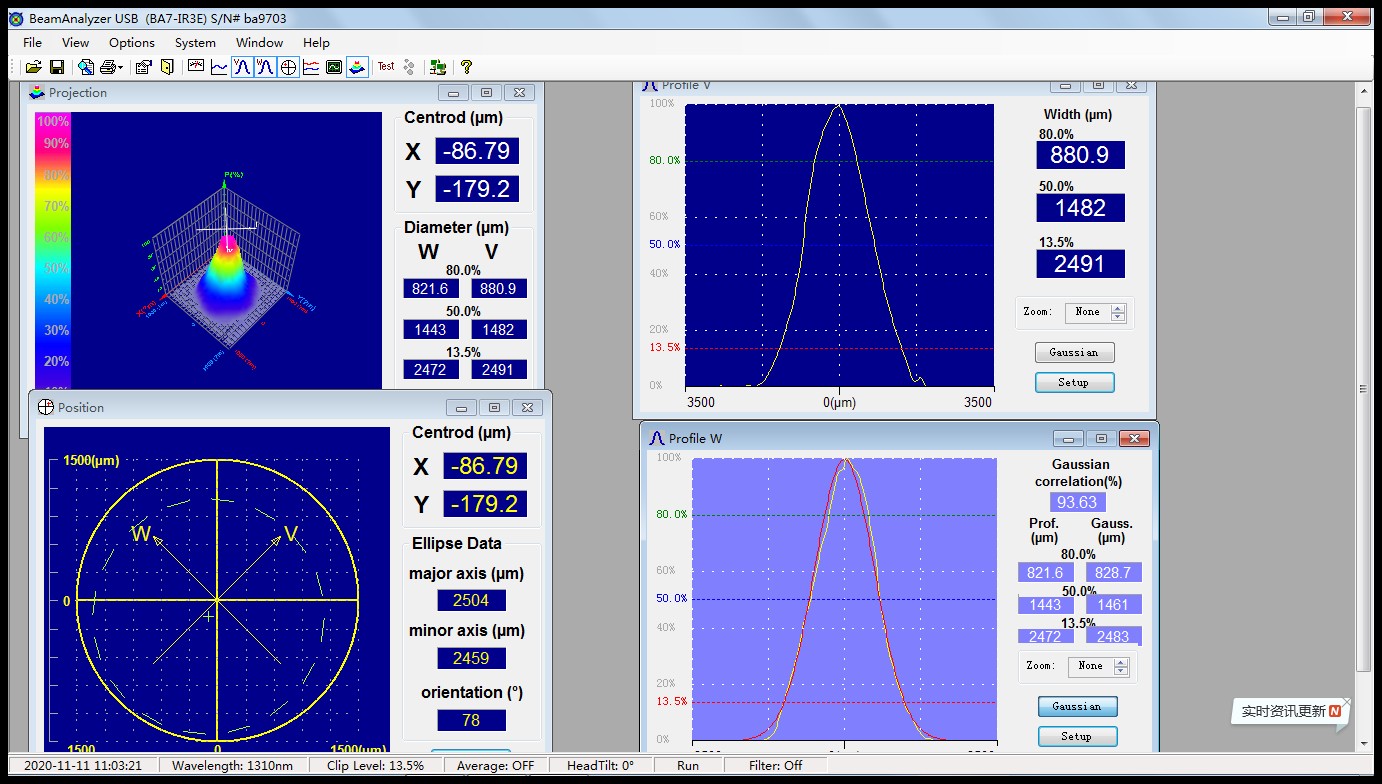This screenshot has width=1382, height=784.
Task: Click the power meter gauge icon
Action: point(195,67)
